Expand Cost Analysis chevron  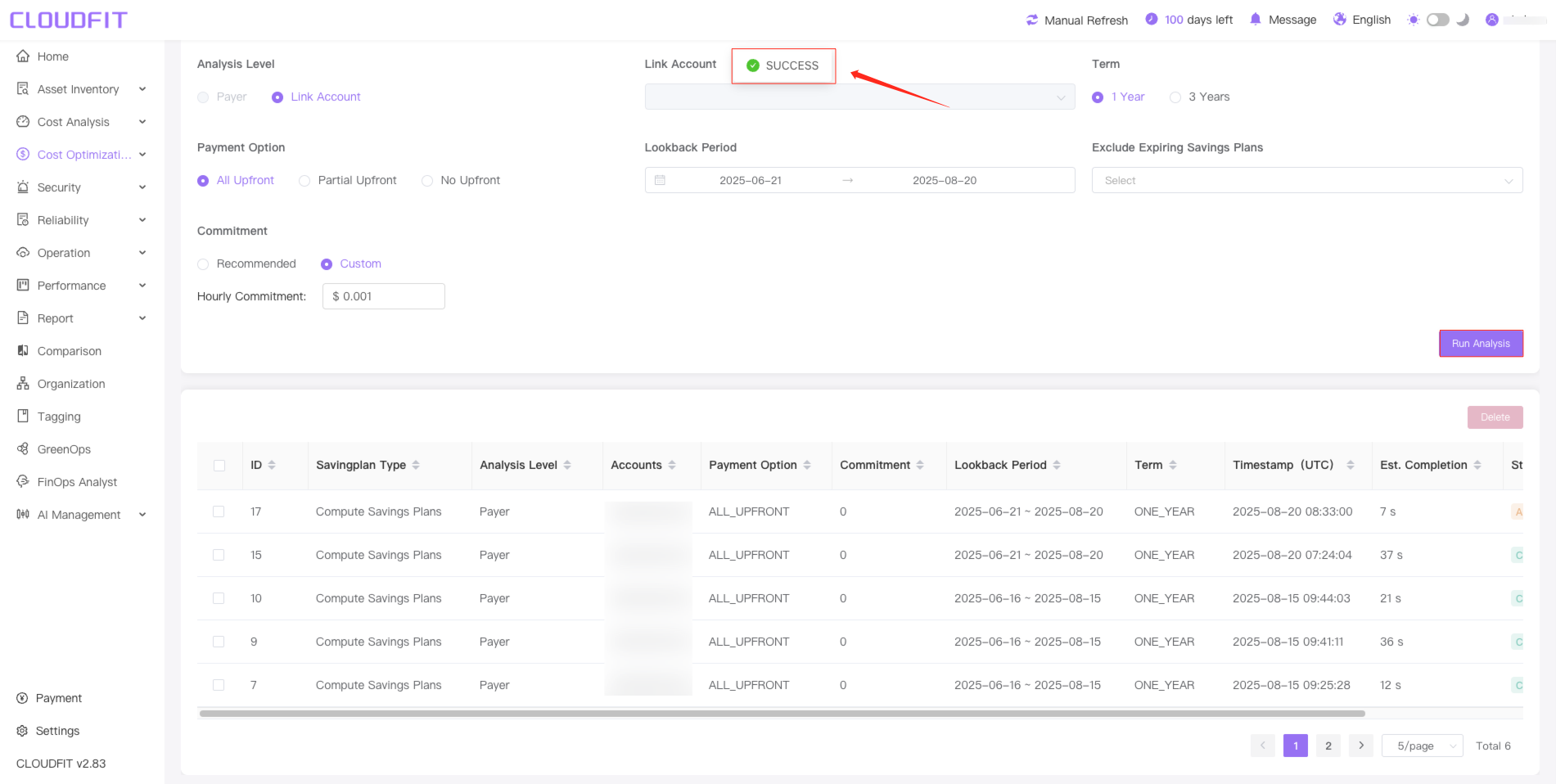pos(142,122)
